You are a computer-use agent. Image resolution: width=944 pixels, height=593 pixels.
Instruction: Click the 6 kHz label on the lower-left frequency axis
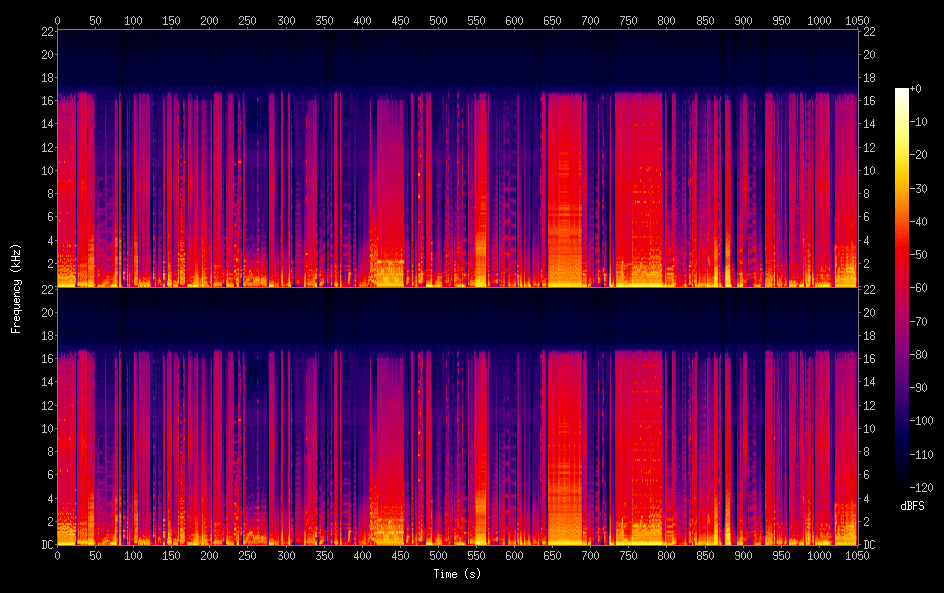tap(47, 475)
